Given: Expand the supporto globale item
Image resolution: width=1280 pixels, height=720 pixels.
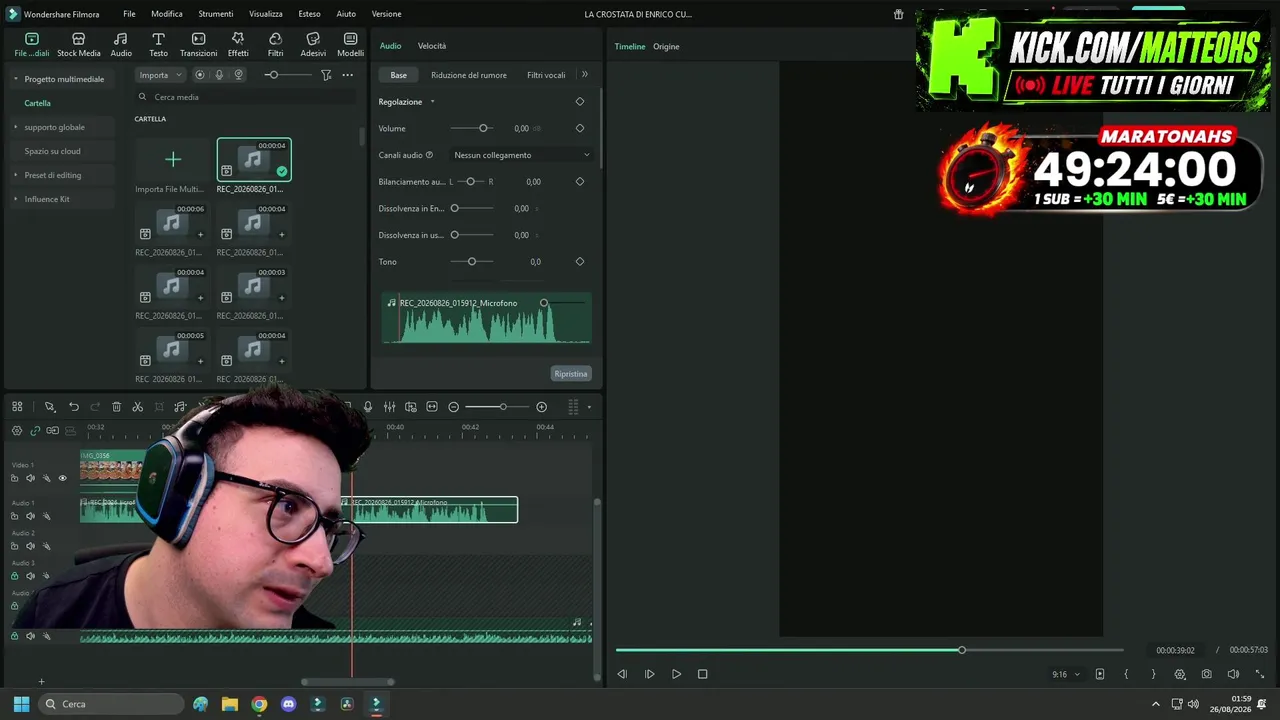Looking at the screenshot, I should pos(15,127).
